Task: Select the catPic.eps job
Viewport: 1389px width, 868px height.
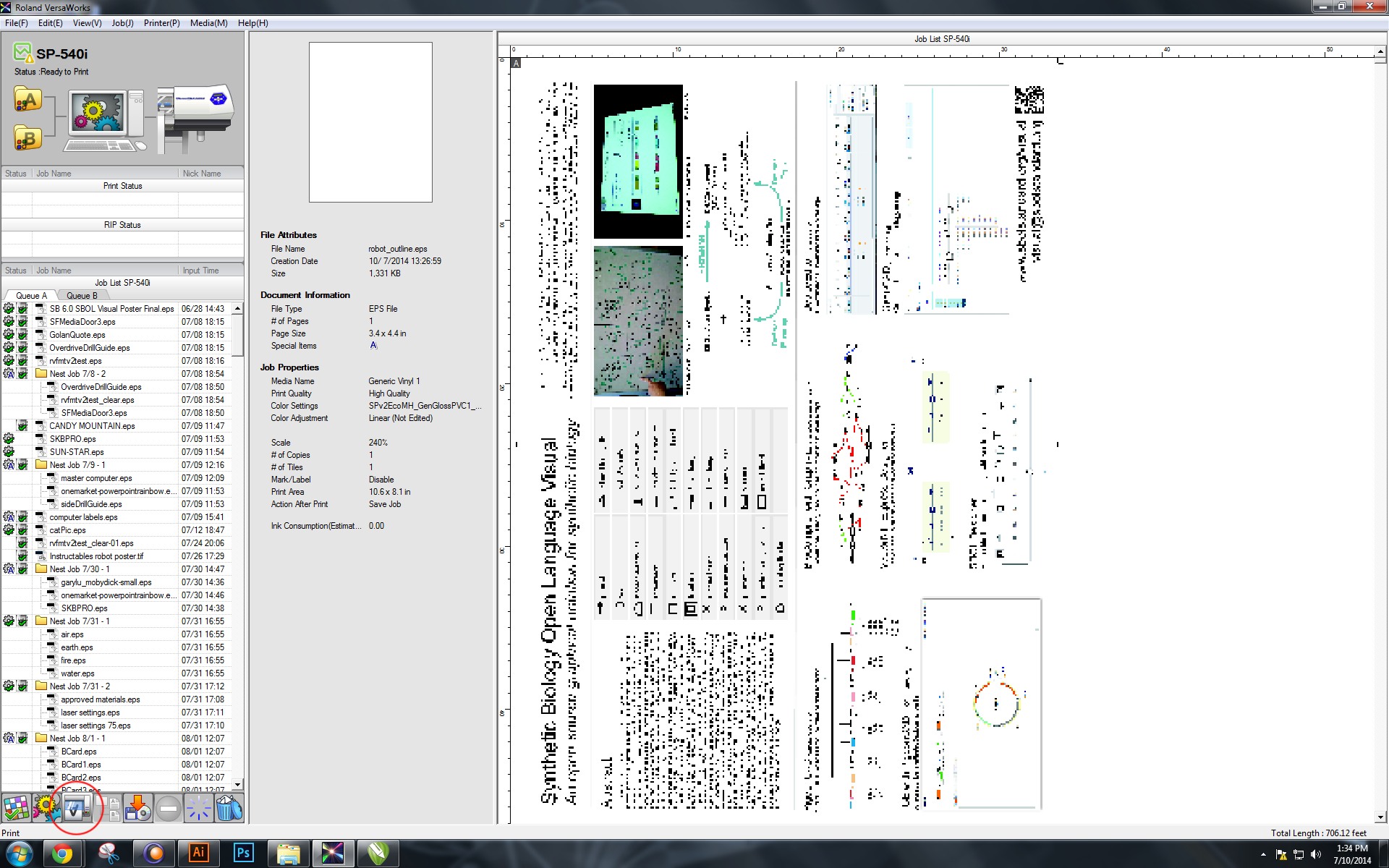Action: click(x=67, y=530)
